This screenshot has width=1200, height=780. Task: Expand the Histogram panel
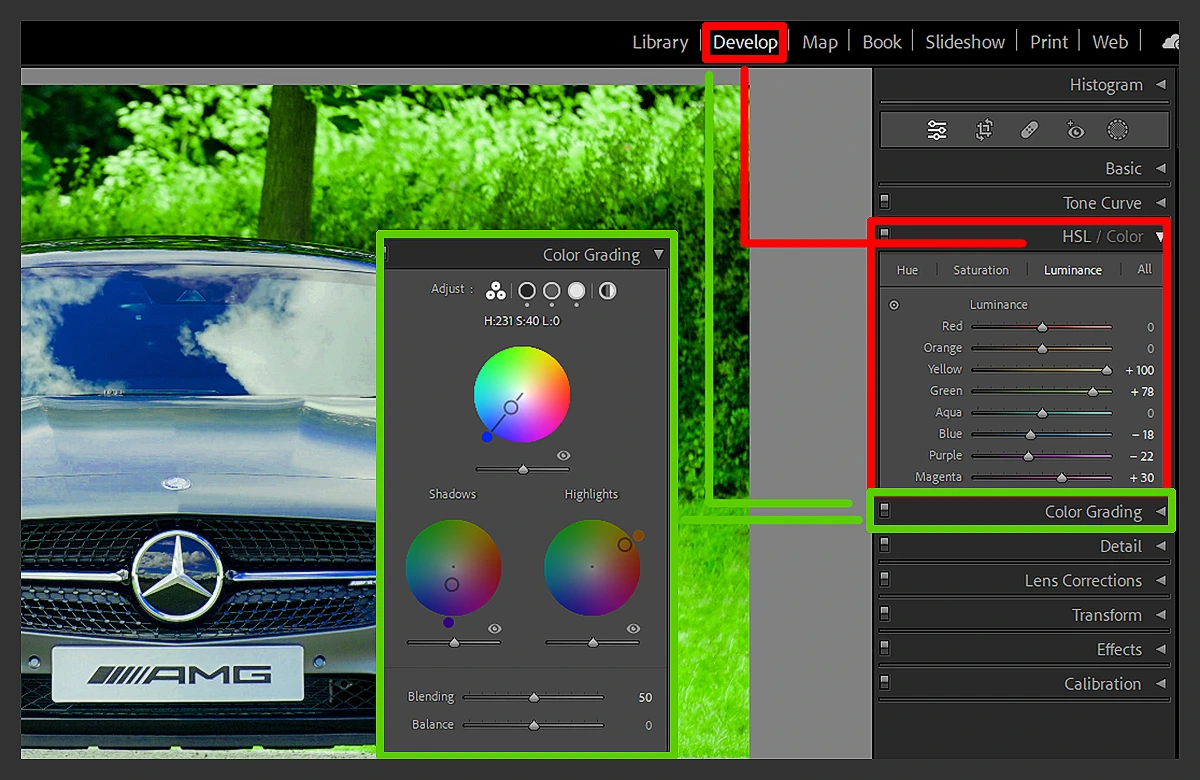click(x=1161, y=85)
